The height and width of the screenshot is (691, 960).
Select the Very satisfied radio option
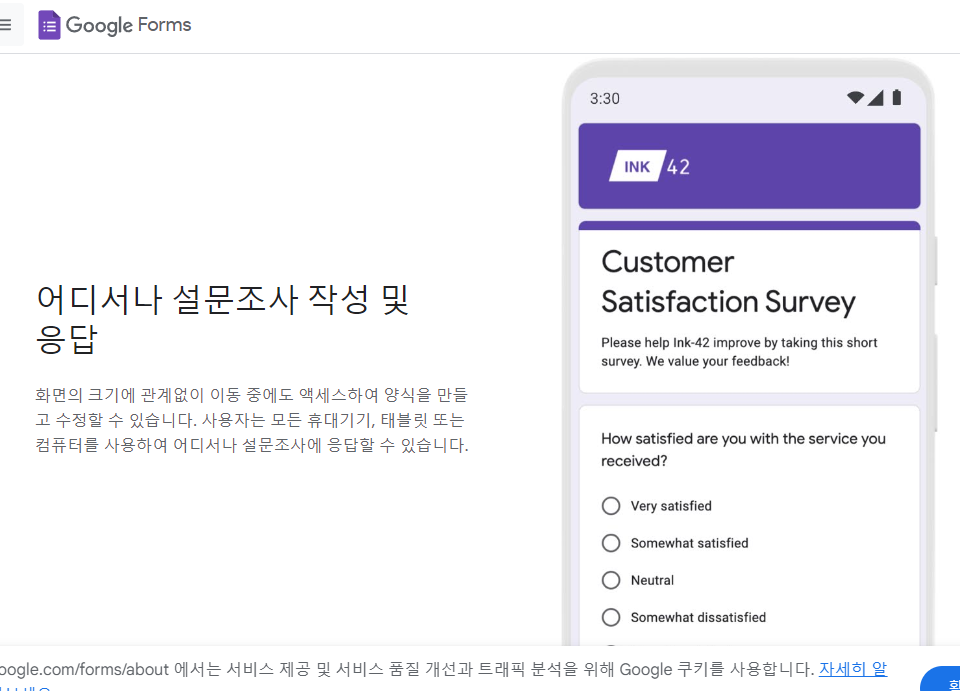[611, 506]
